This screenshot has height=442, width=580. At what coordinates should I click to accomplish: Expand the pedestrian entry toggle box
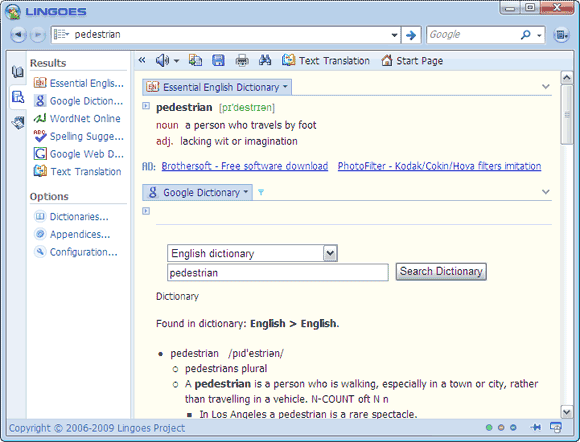tap(146, 106)
